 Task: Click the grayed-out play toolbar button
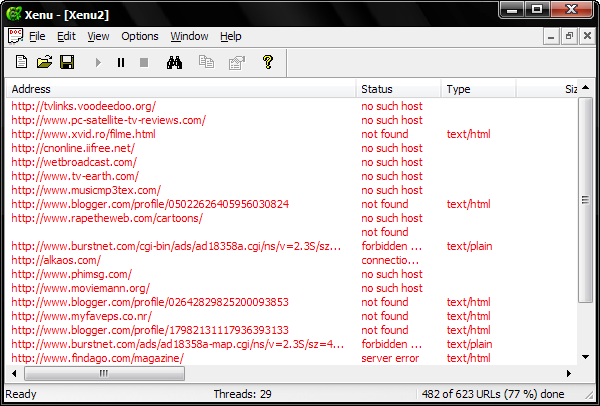(98, 62)
